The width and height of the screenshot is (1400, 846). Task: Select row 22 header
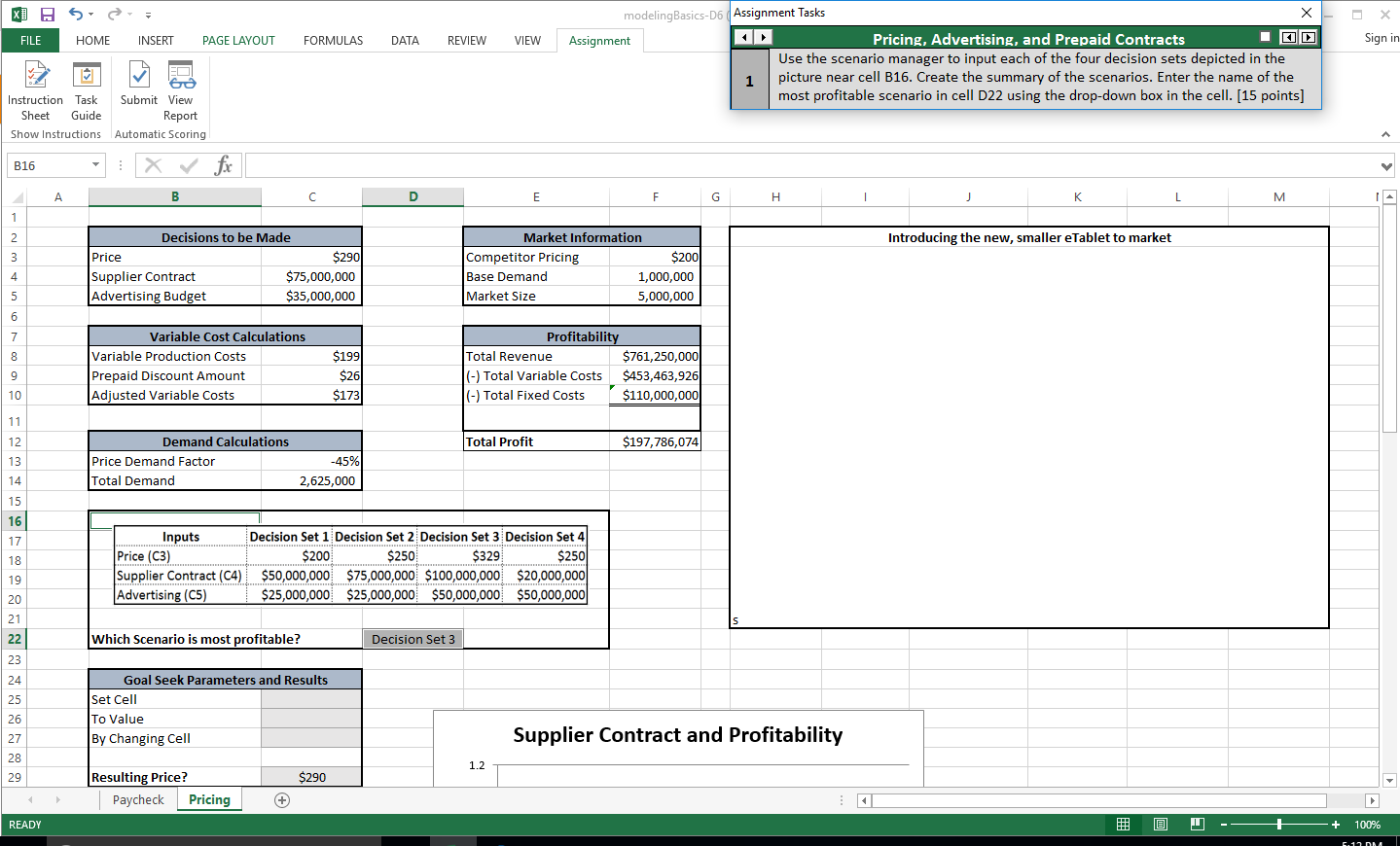click(x=15, y=639)
